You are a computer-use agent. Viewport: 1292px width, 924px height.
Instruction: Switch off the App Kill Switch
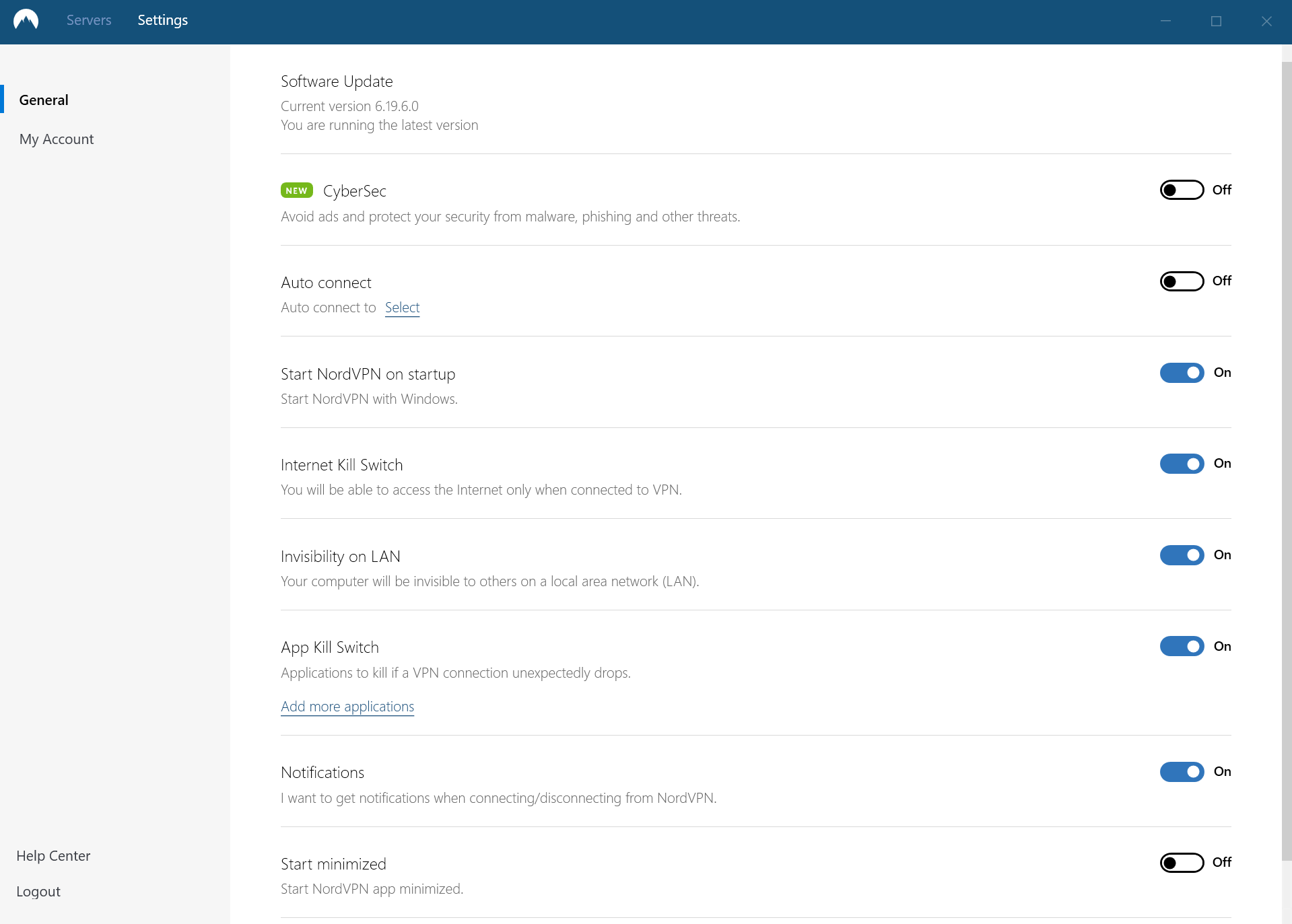(x=1182, y=646)
